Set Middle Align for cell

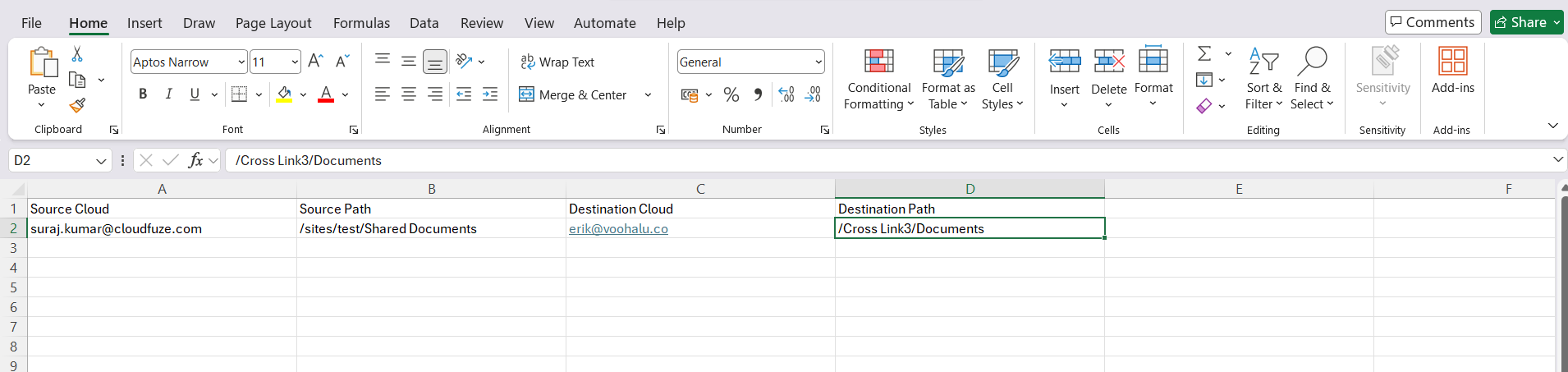point(409,61)
